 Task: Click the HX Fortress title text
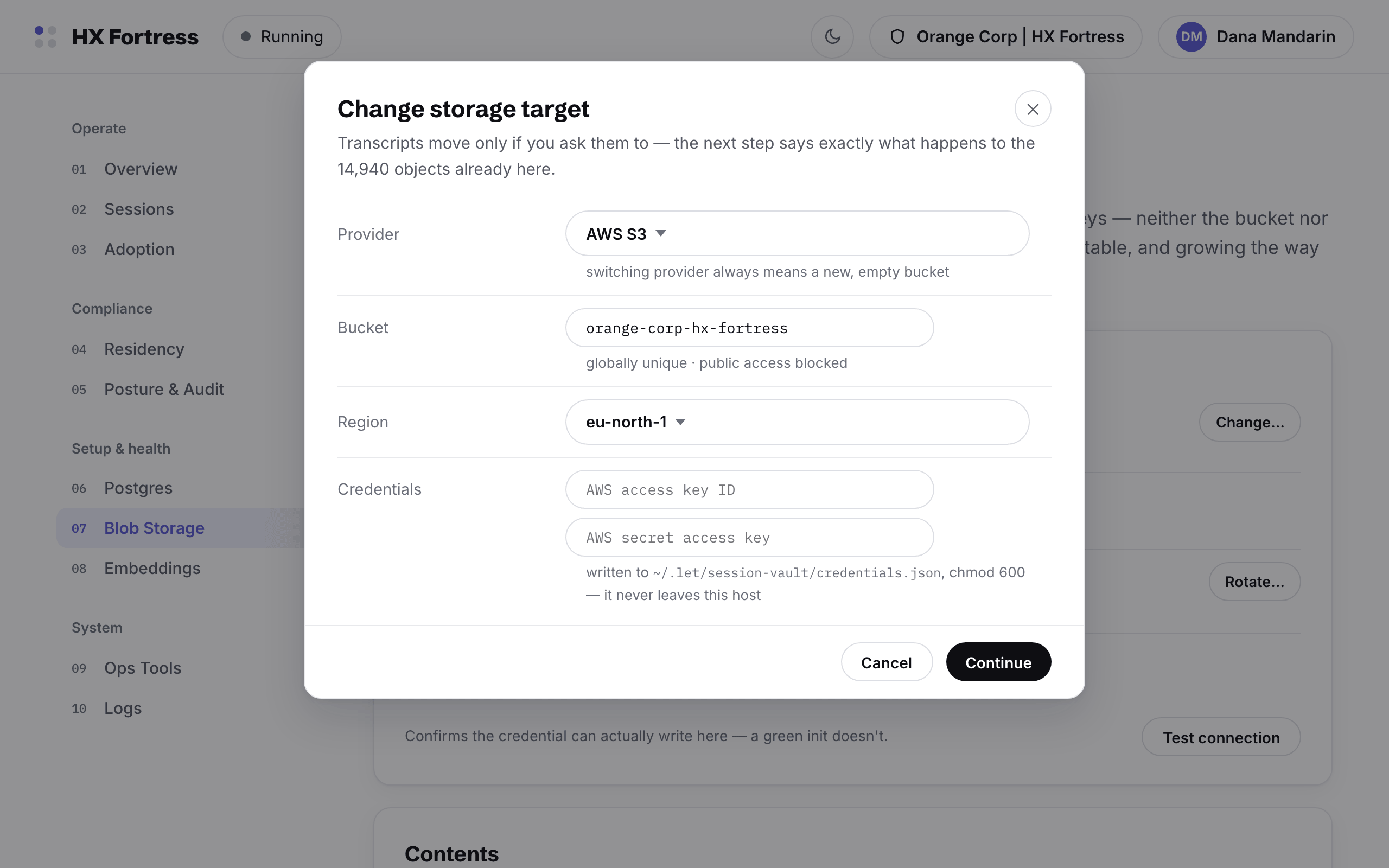point(135,37)
